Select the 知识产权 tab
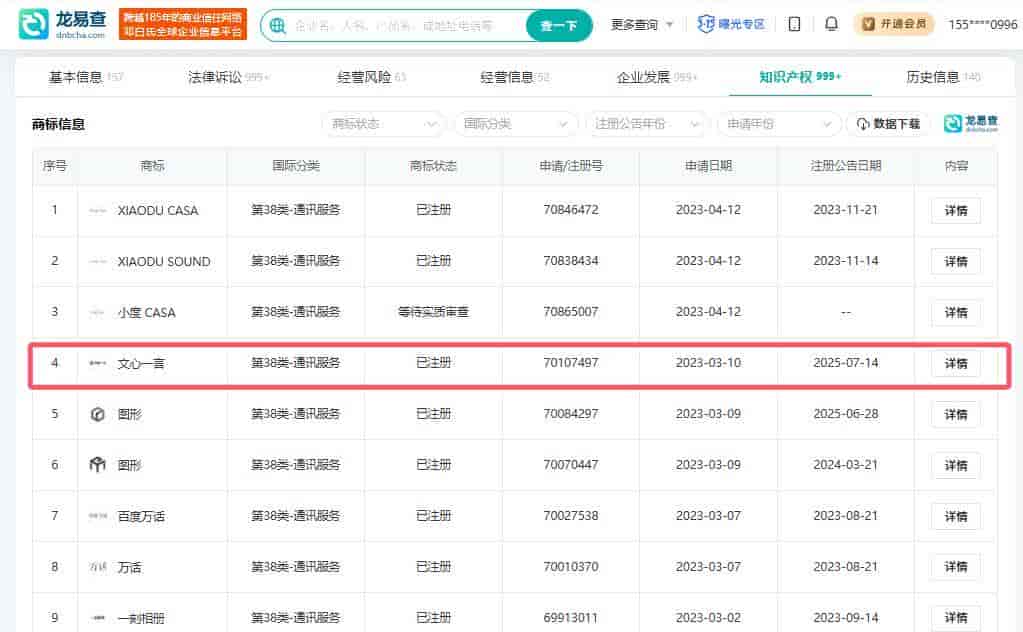 pyautogui.click(x=800, y=77)
